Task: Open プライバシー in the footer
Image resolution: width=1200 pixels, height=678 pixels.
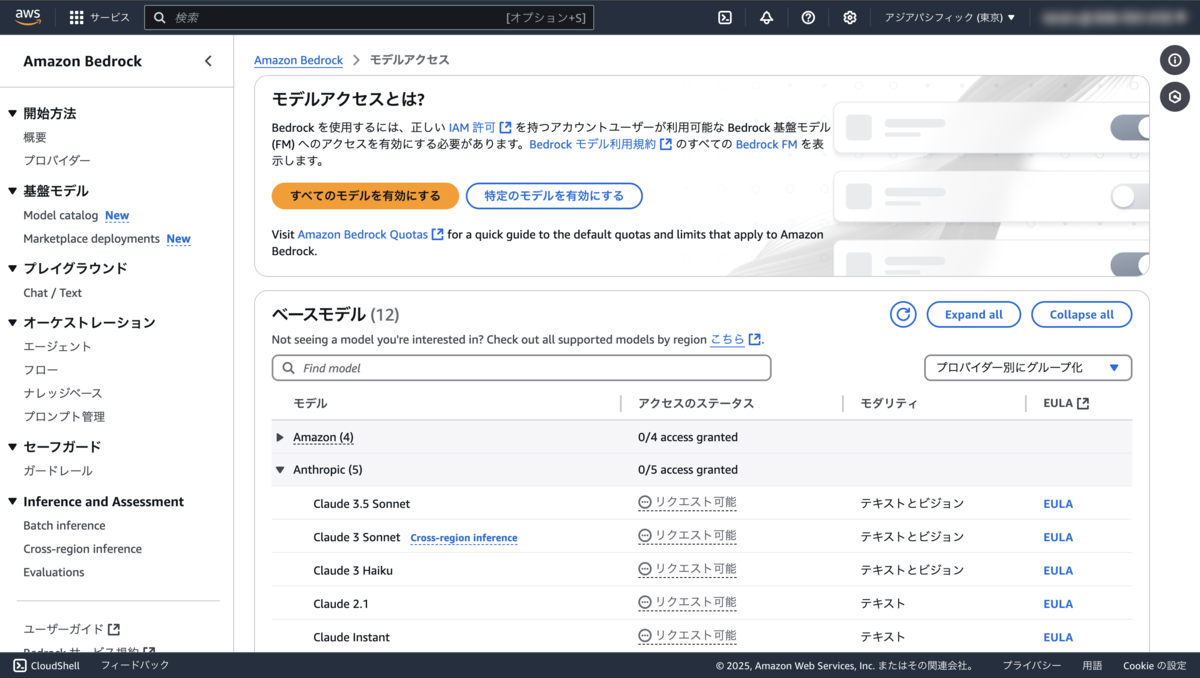Action: [1032, 665]
